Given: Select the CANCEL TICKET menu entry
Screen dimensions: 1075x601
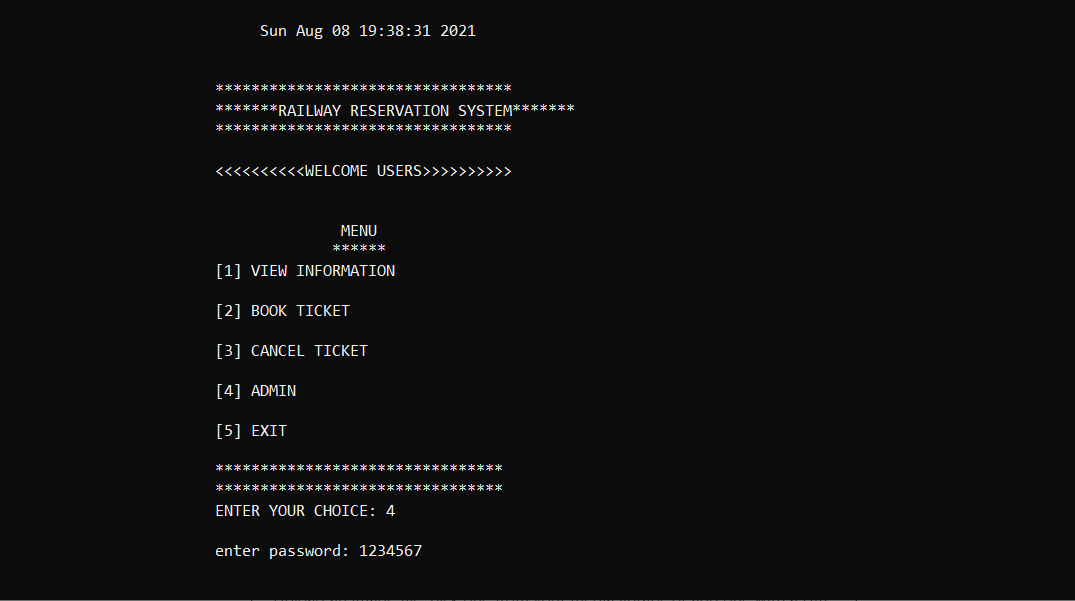Looking at the screenshot, I should [x=309, y=351].
